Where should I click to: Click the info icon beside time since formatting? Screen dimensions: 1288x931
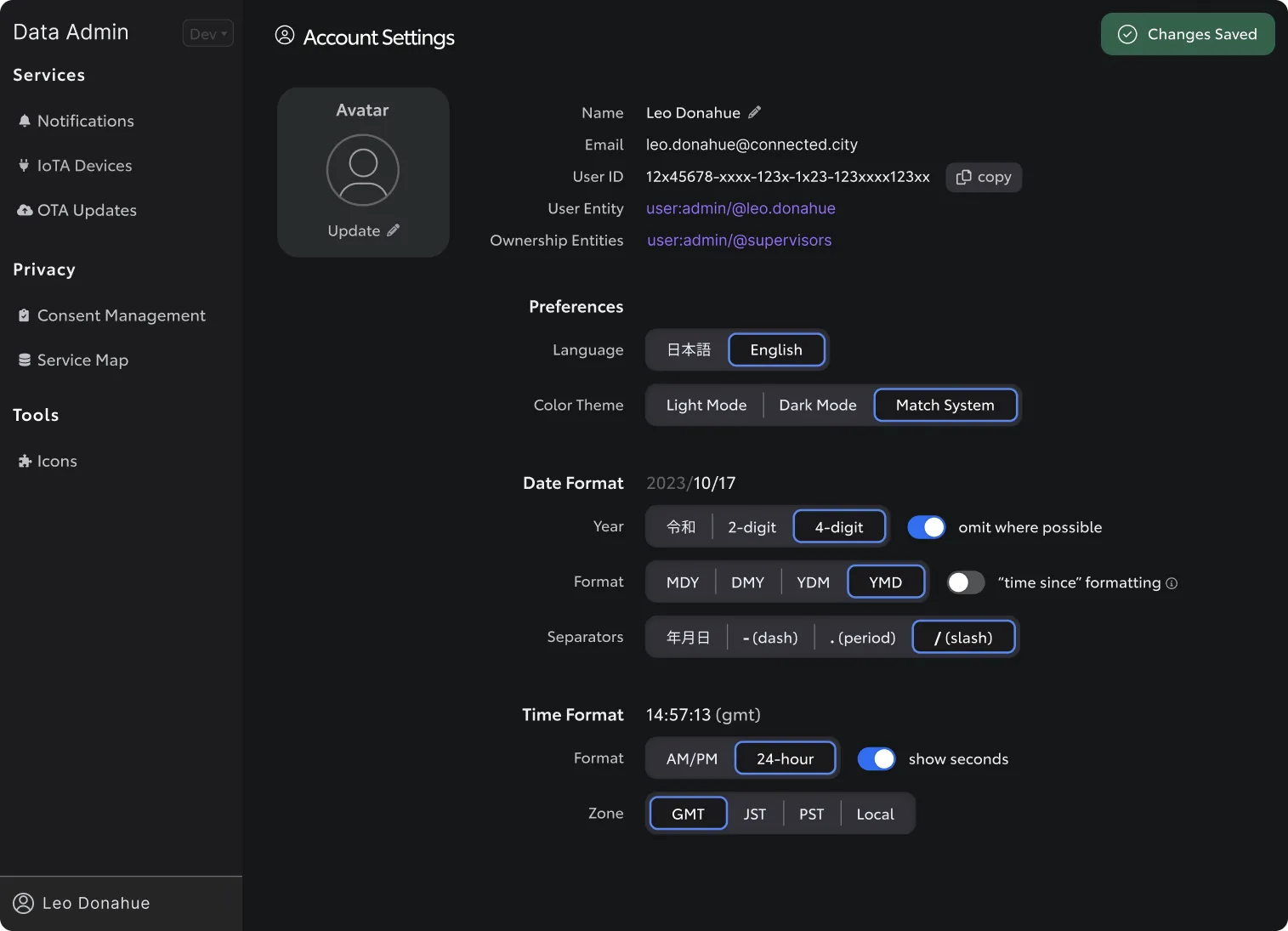pos(1172,583)
